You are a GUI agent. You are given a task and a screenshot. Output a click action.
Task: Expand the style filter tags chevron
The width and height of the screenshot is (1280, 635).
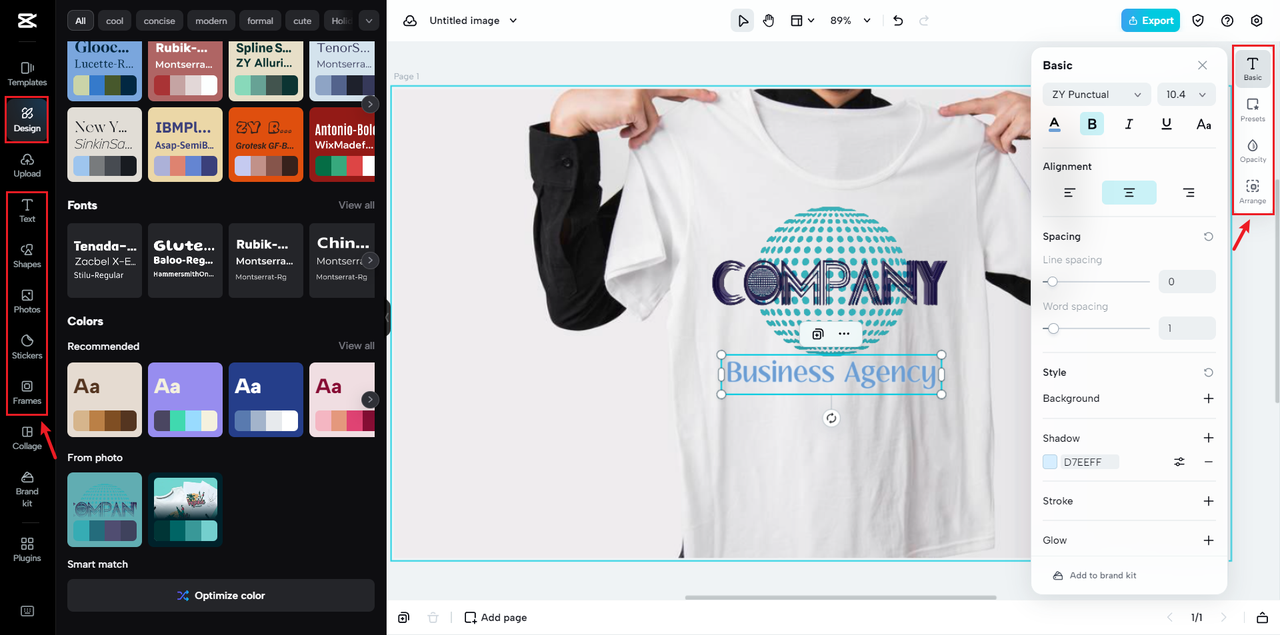tap(370, 20)
